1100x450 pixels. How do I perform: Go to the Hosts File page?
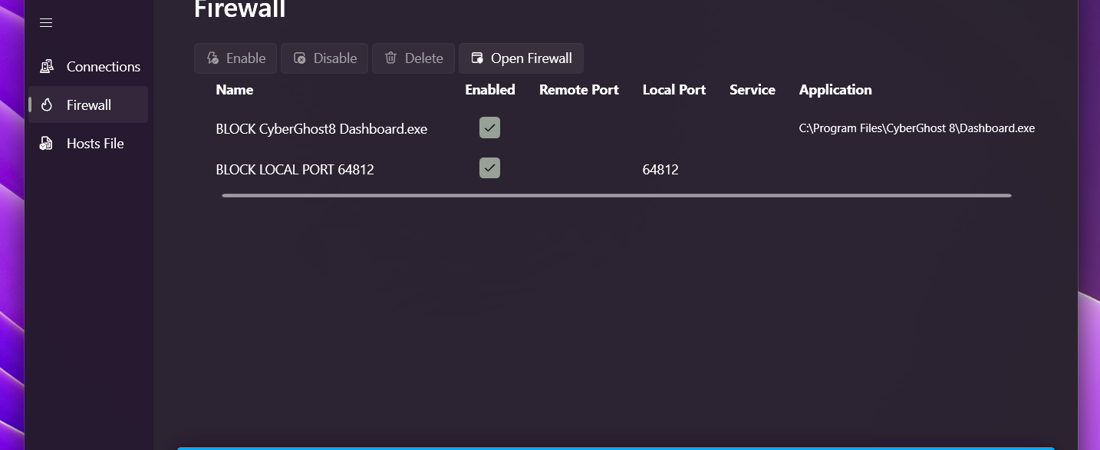coord(95,143)
